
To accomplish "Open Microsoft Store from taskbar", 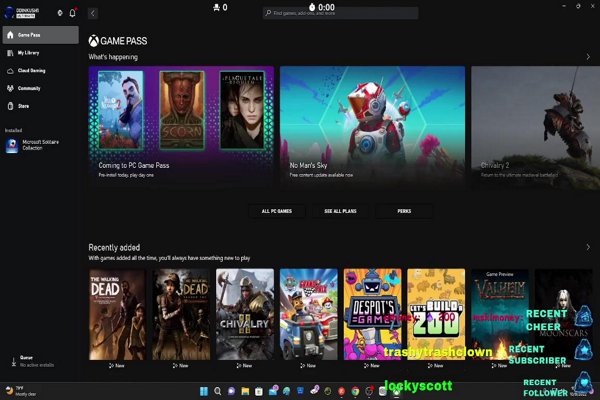I will point(259,391).
